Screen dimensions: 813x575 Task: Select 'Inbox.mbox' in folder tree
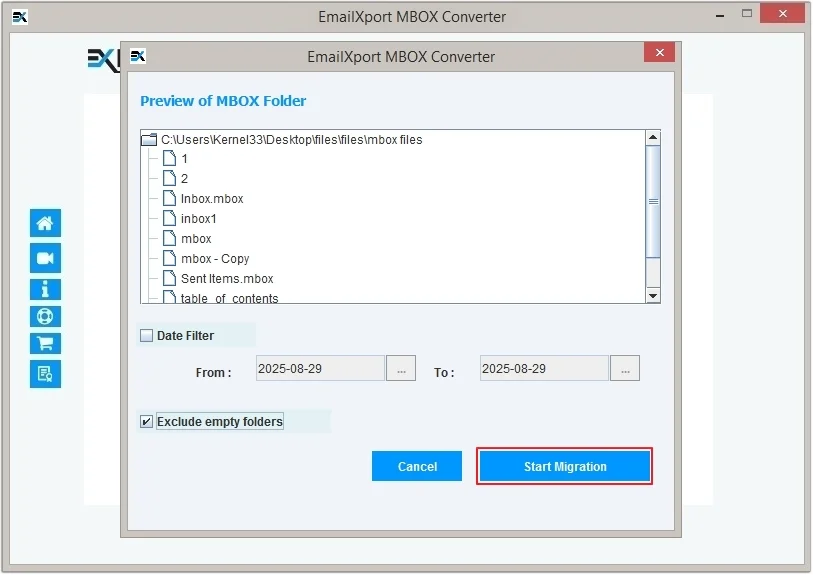212,199
